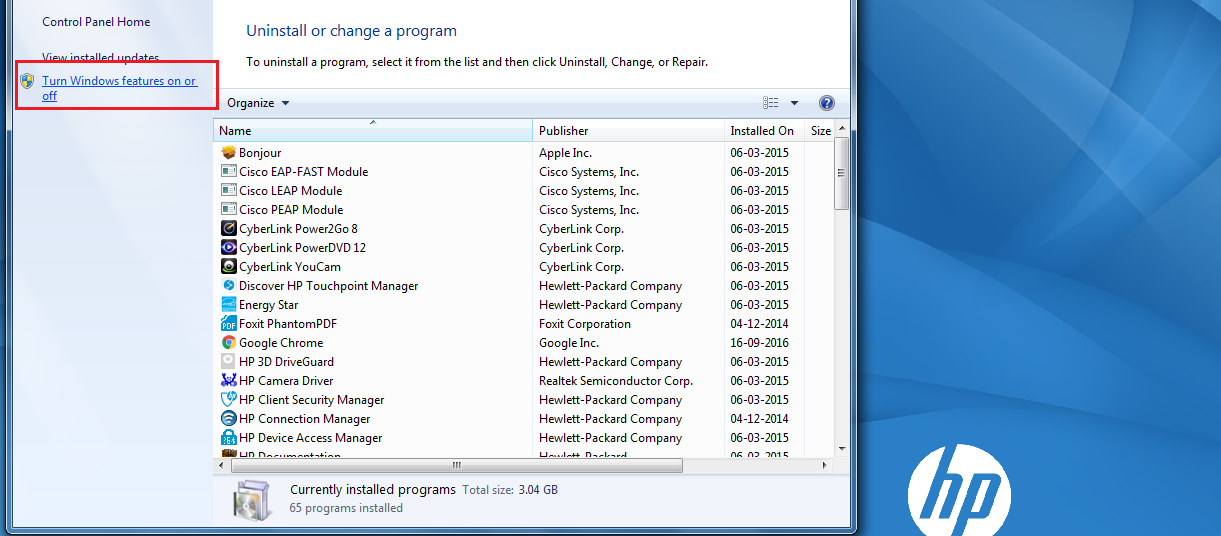Click the CyberLink YouCam icon

coord(229,267)
